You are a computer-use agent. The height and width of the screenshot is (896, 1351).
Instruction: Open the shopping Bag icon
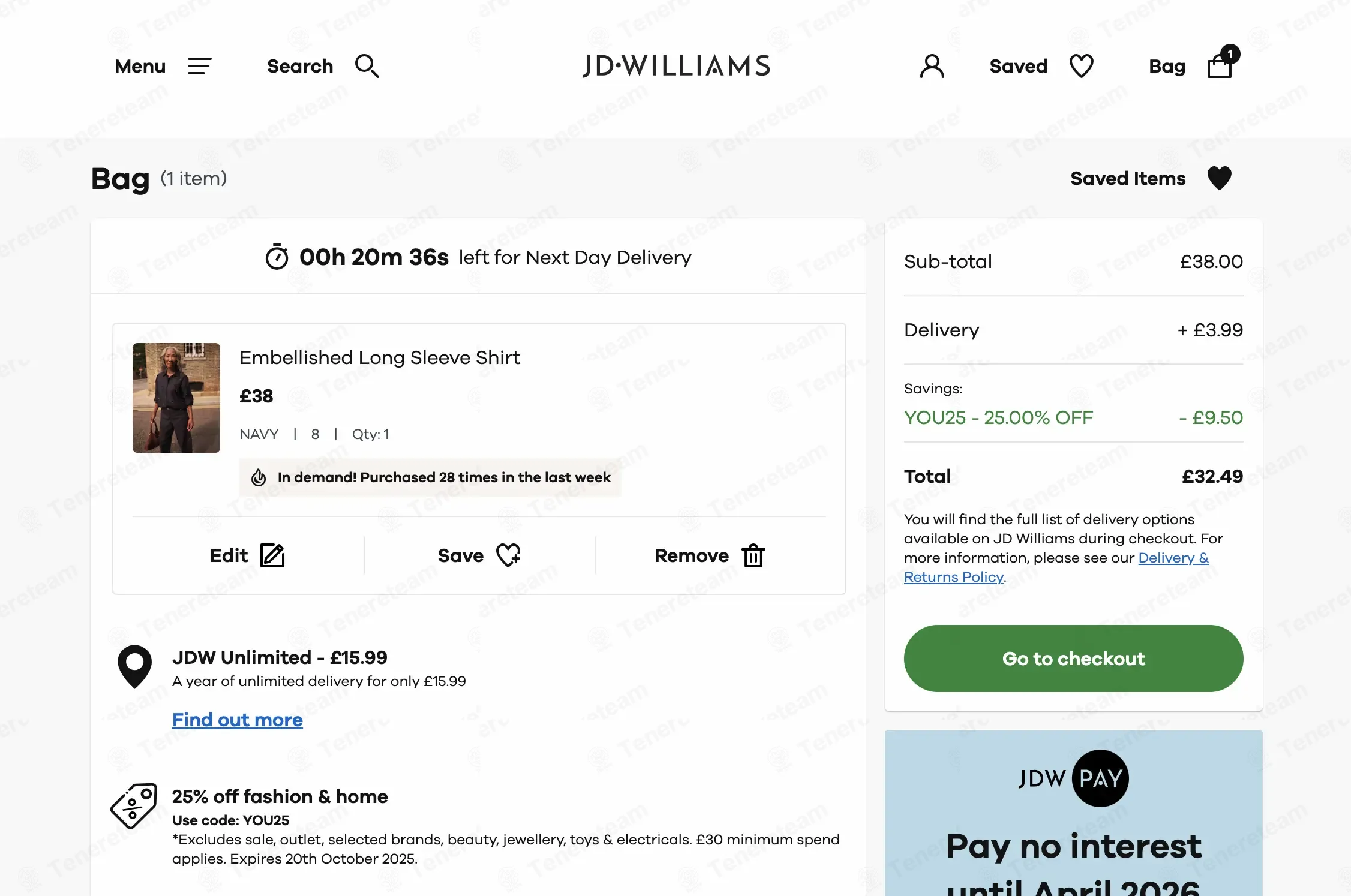click(1220, 65)
